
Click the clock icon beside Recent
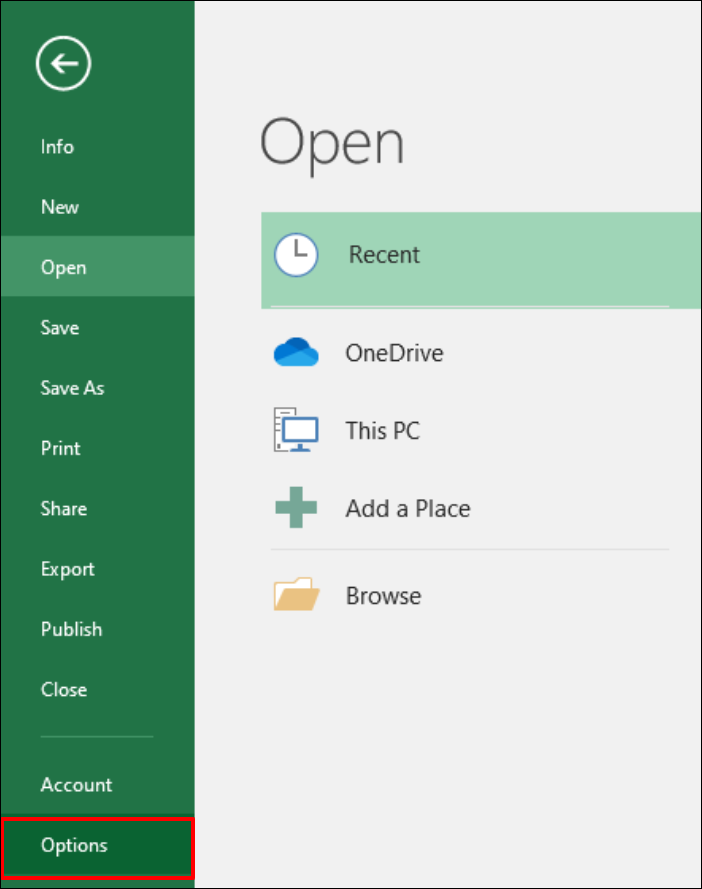296,255
